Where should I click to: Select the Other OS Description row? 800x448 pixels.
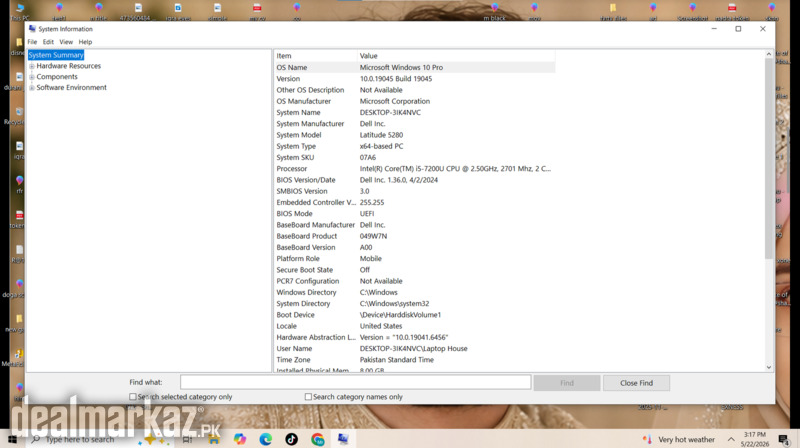coord(414,90)
